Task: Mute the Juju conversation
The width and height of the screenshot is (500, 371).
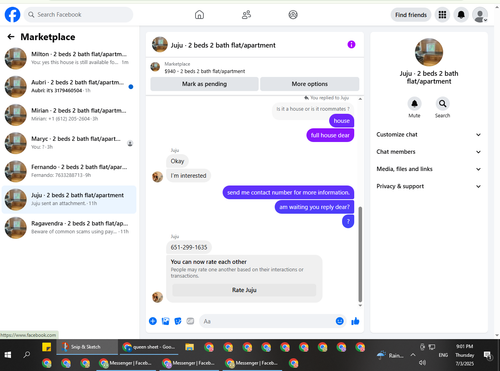Action: coord(414,104)
